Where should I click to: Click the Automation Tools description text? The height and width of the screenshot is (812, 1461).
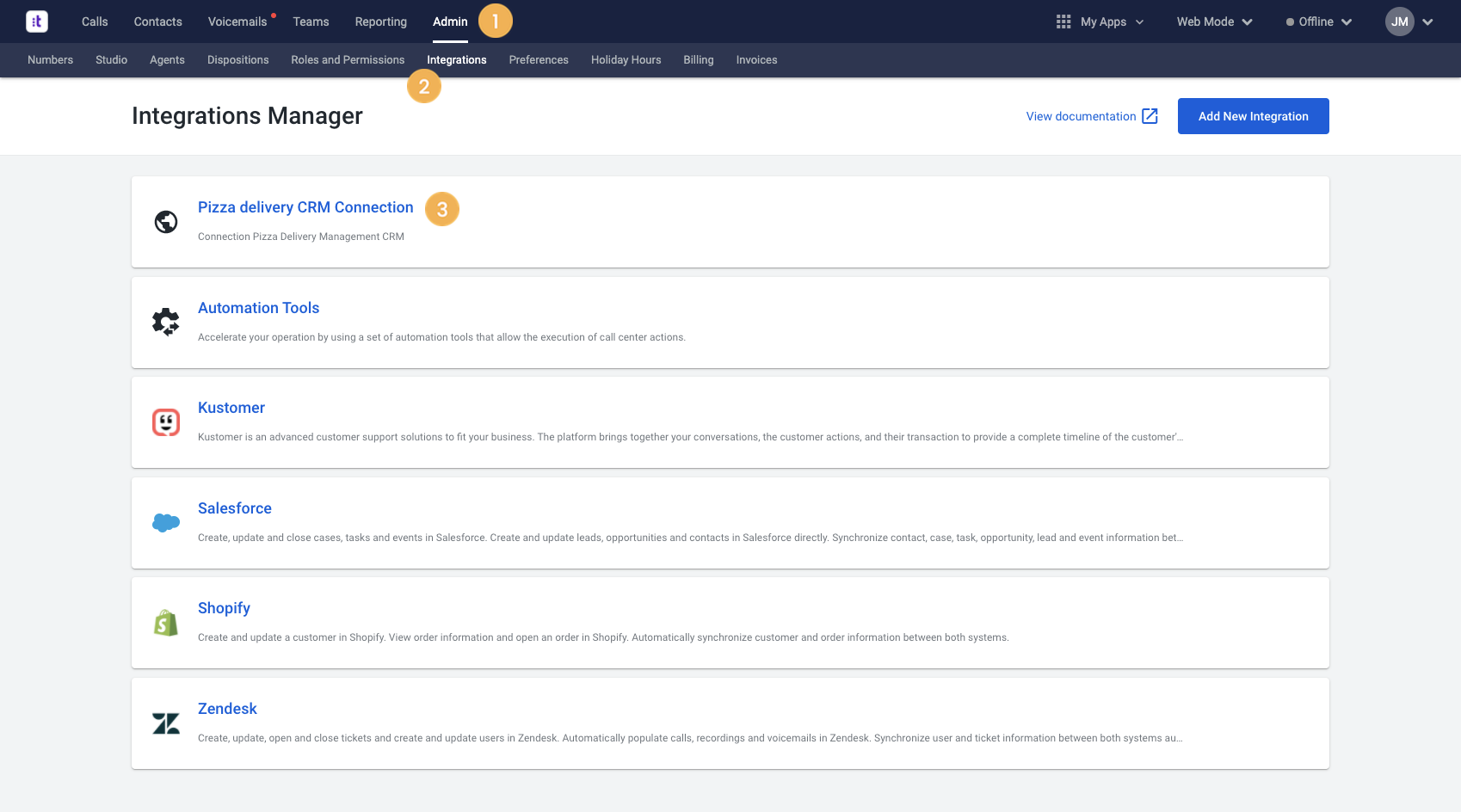441,337
